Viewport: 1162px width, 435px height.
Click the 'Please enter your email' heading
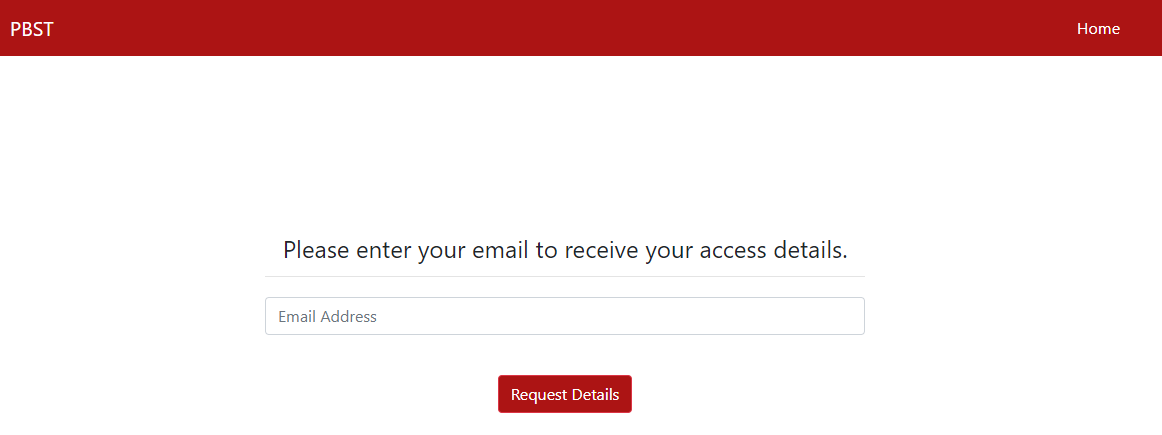565,250
